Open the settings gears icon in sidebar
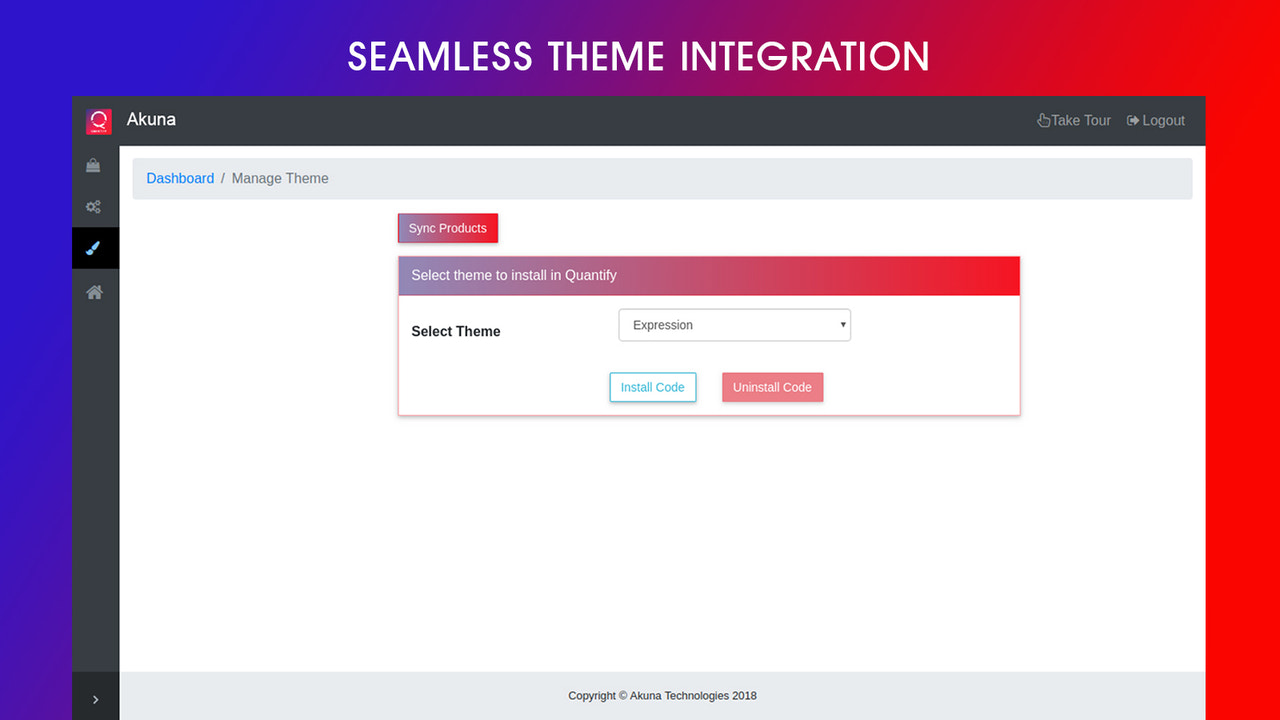This screenshot has height=720, width=1280. click(95, 206)
